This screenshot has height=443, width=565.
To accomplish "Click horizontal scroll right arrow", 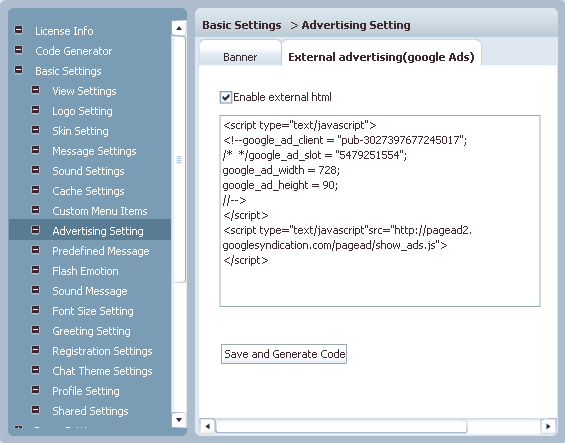I will point(548,426).
